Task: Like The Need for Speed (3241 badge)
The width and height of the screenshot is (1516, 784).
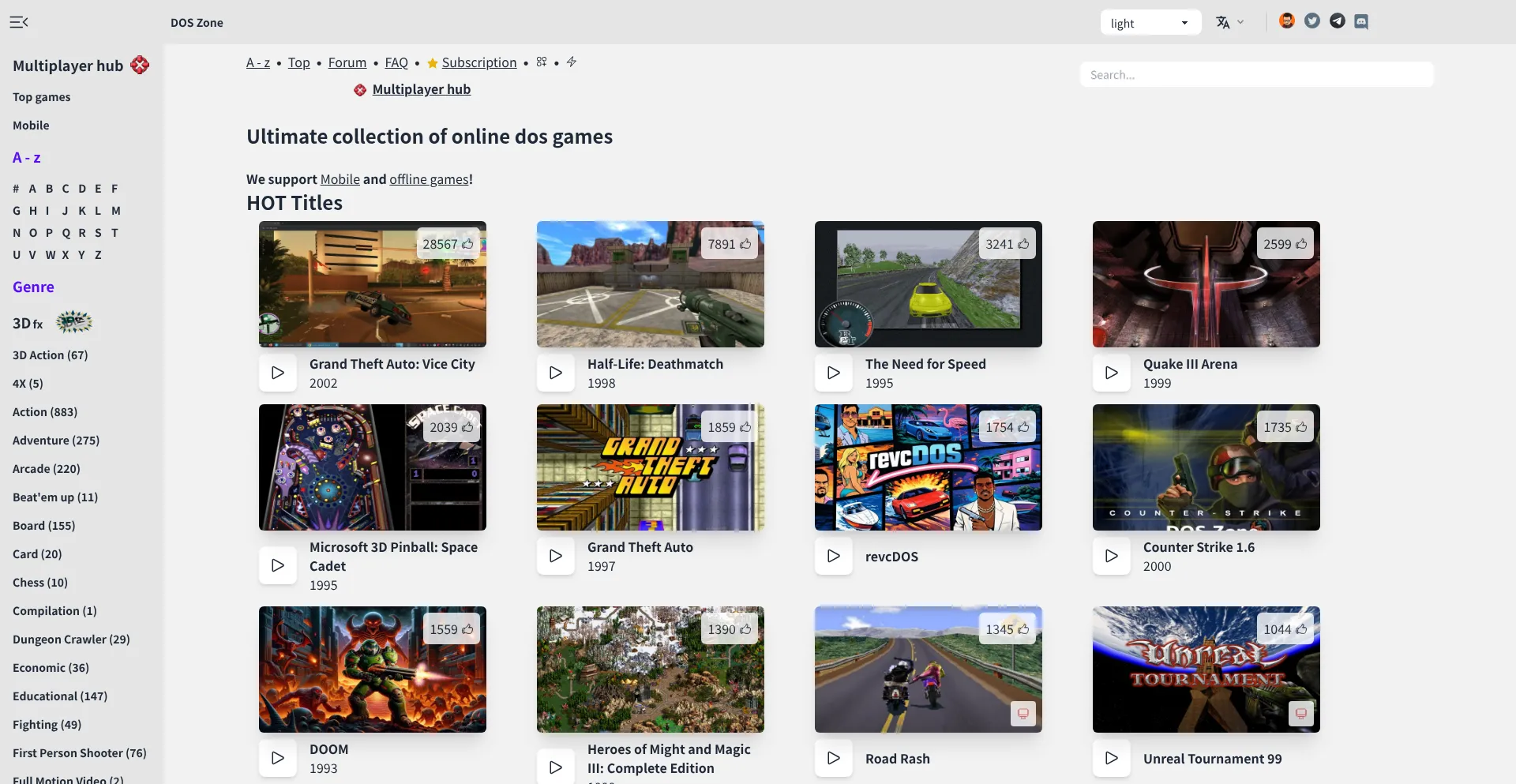Action: click(x=1008, y=244)
